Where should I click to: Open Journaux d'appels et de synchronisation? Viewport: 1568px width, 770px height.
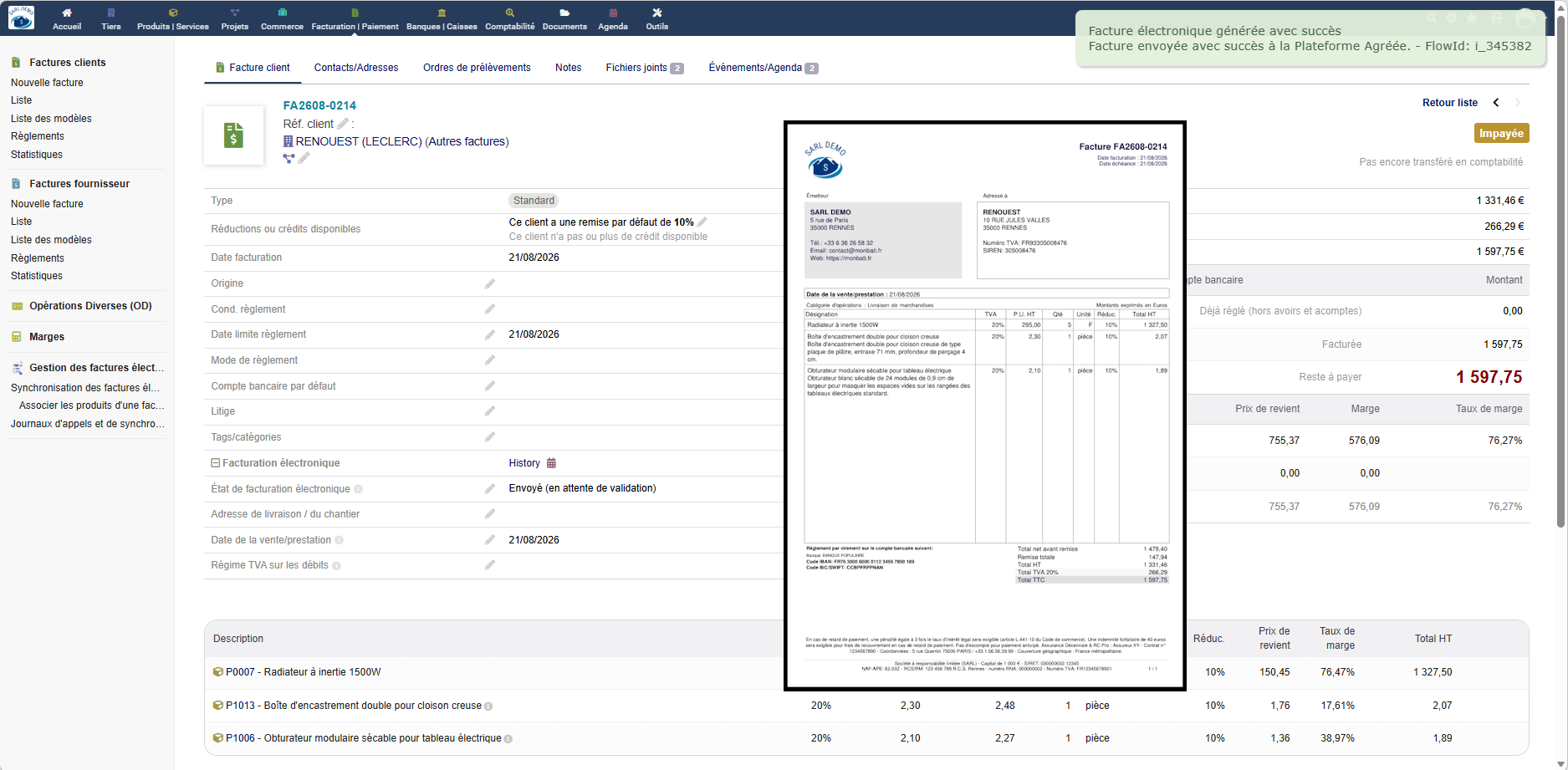click(88, 424)
